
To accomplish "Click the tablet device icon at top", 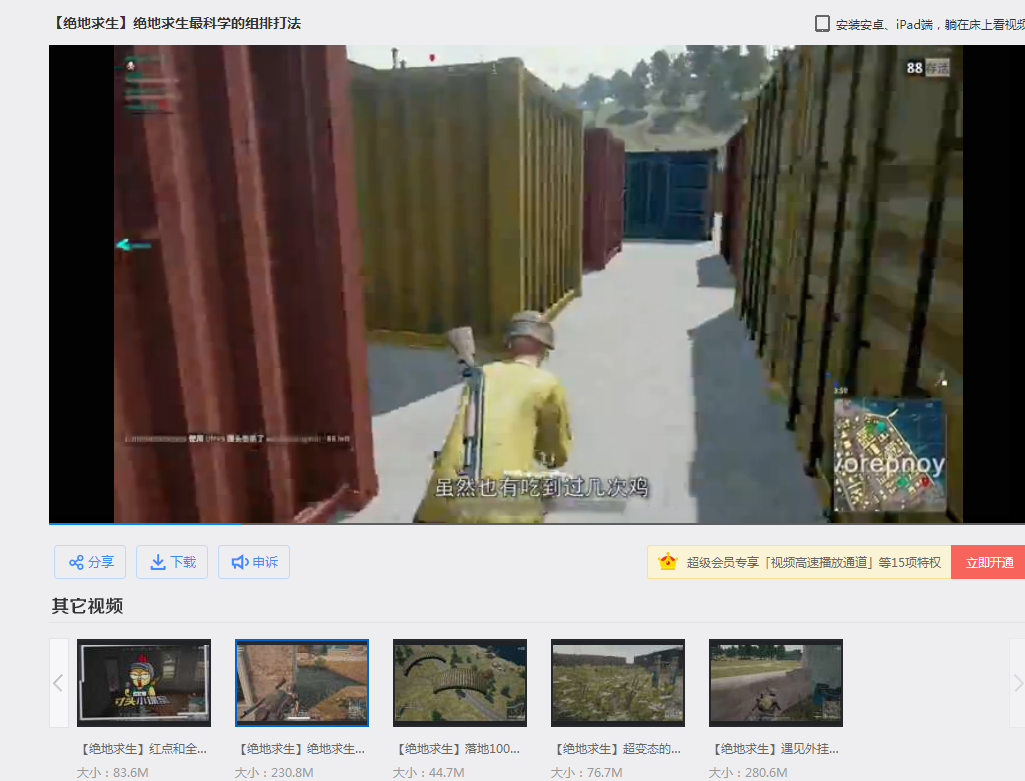I will (822, 23).
